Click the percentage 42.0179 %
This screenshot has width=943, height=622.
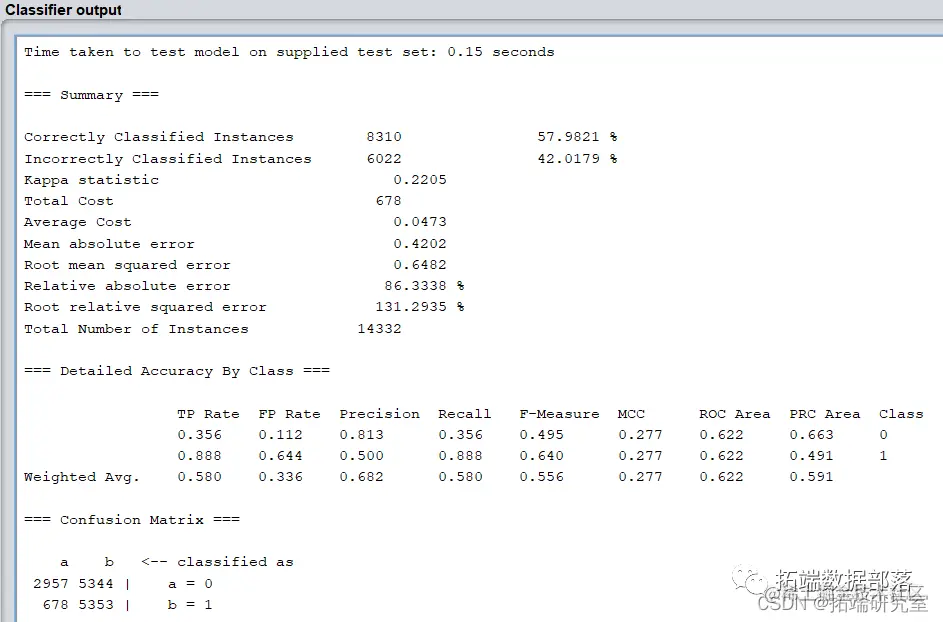tap(577, 159)
